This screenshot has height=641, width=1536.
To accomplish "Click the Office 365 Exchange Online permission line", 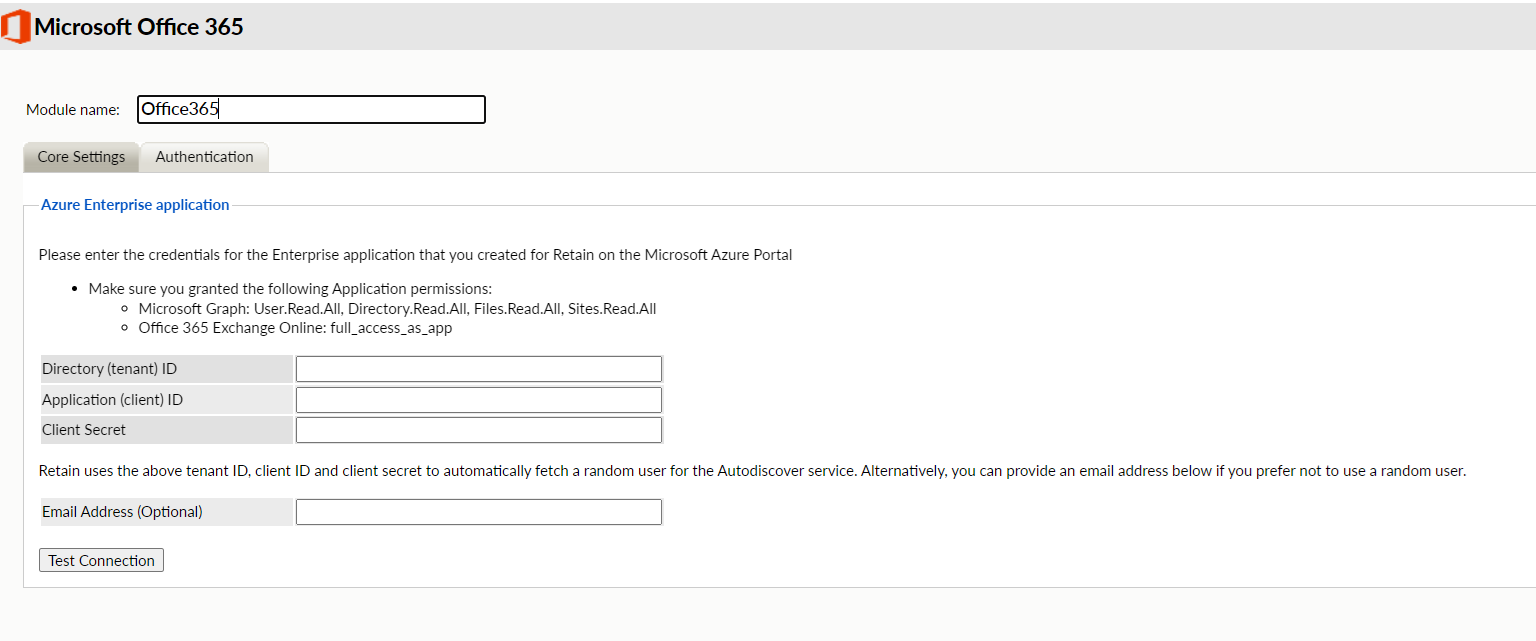I will point(295,328).
